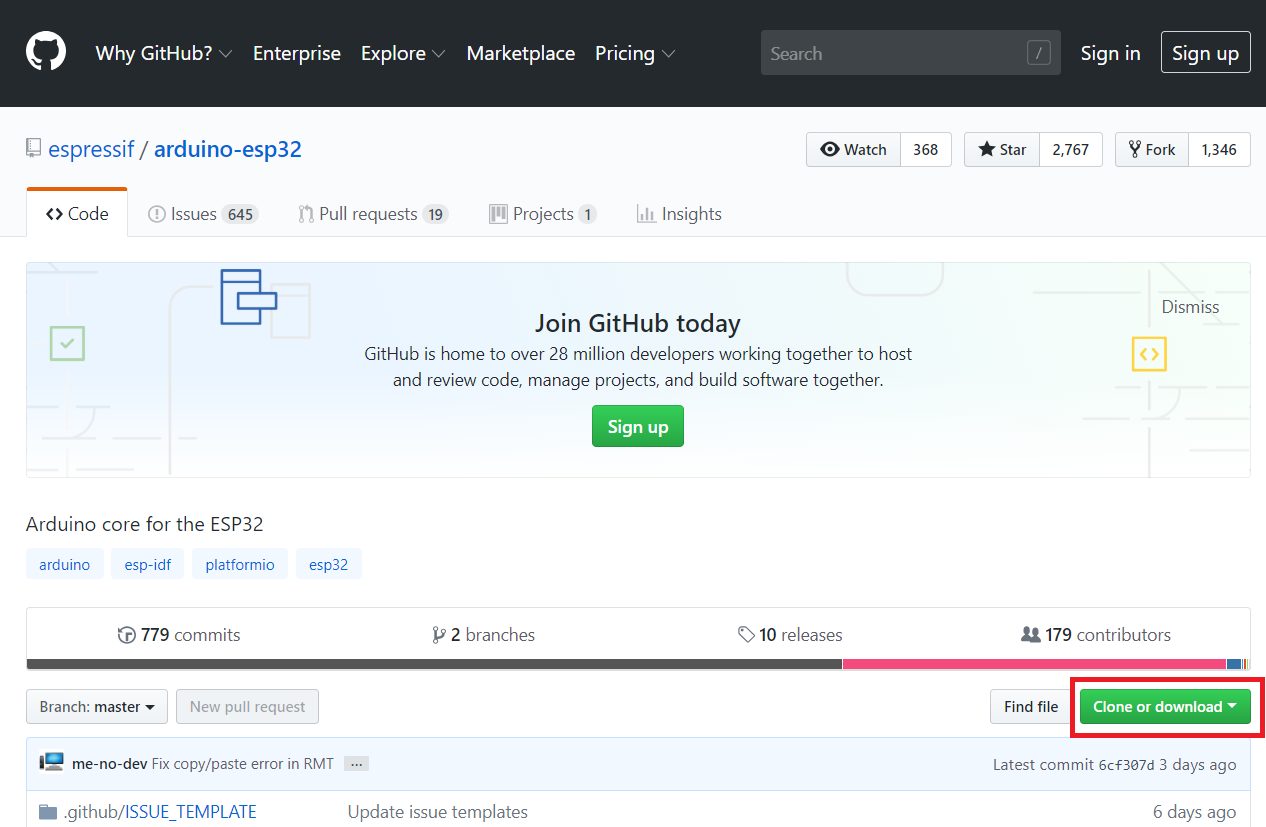Open the me-no-dev author link
The image size is (1266, 827).
(x=110, y=764)
